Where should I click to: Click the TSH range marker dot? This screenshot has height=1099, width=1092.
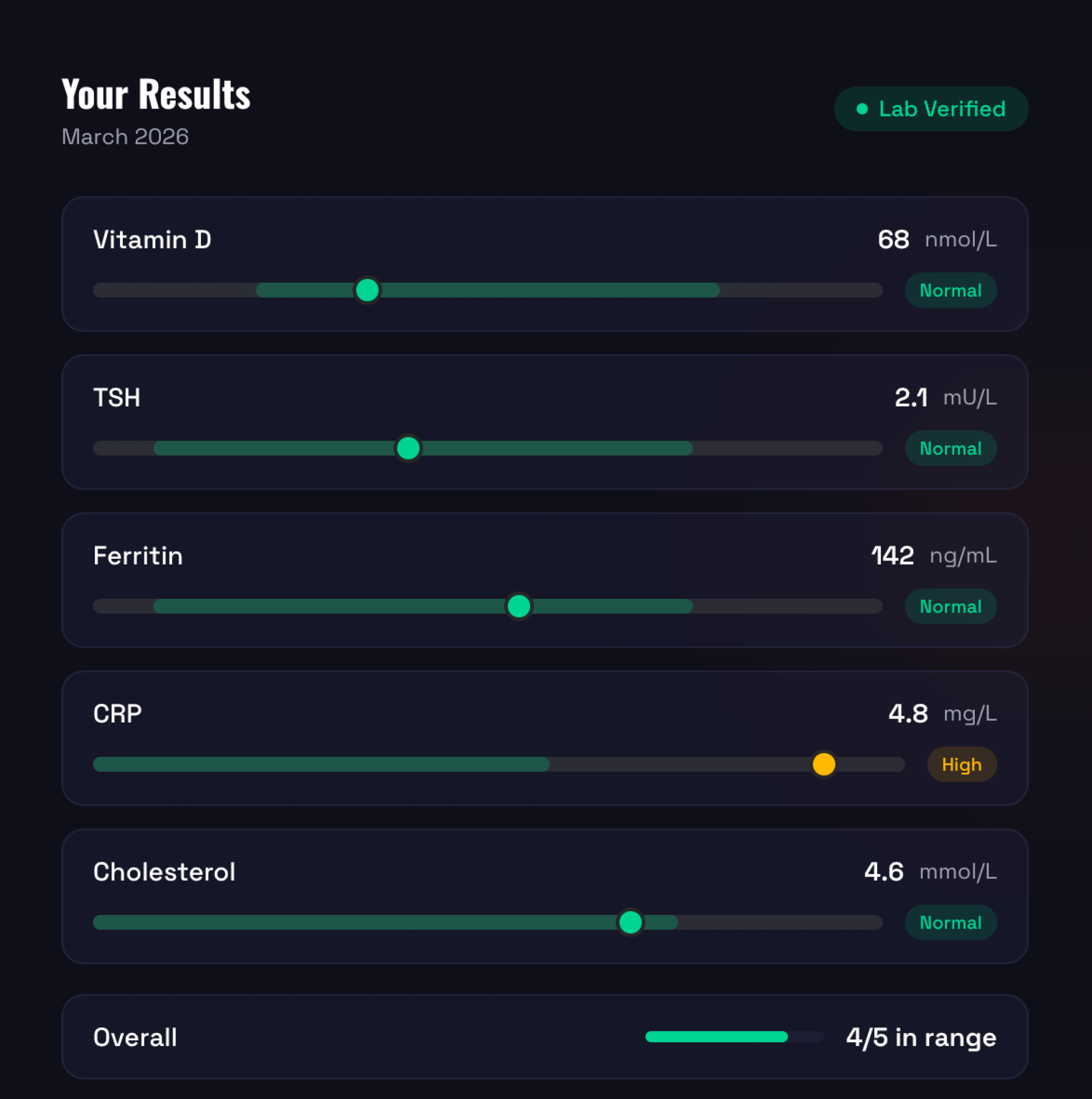(408, 448)
